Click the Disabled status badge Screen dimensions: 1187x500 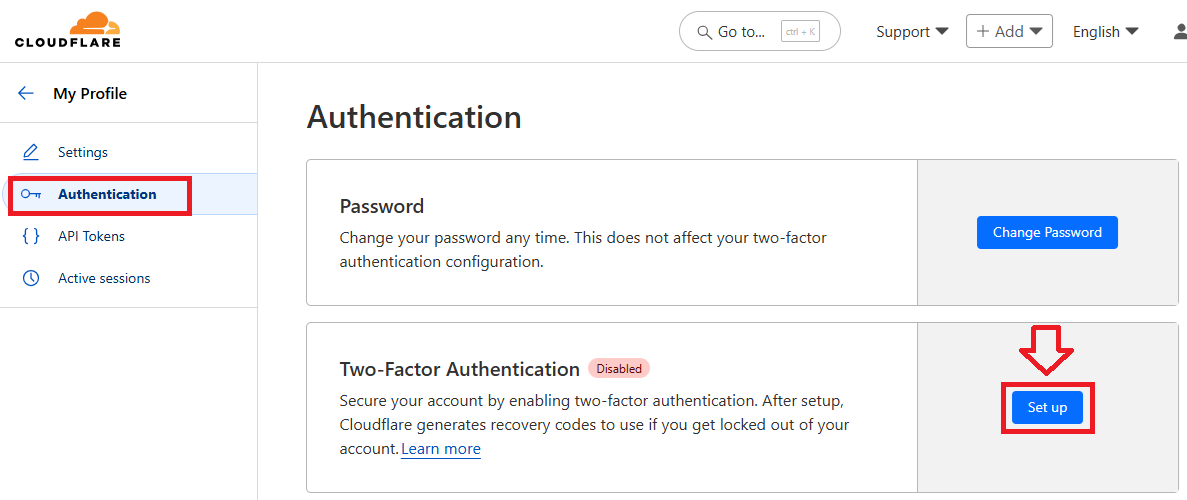pos(619,368)
